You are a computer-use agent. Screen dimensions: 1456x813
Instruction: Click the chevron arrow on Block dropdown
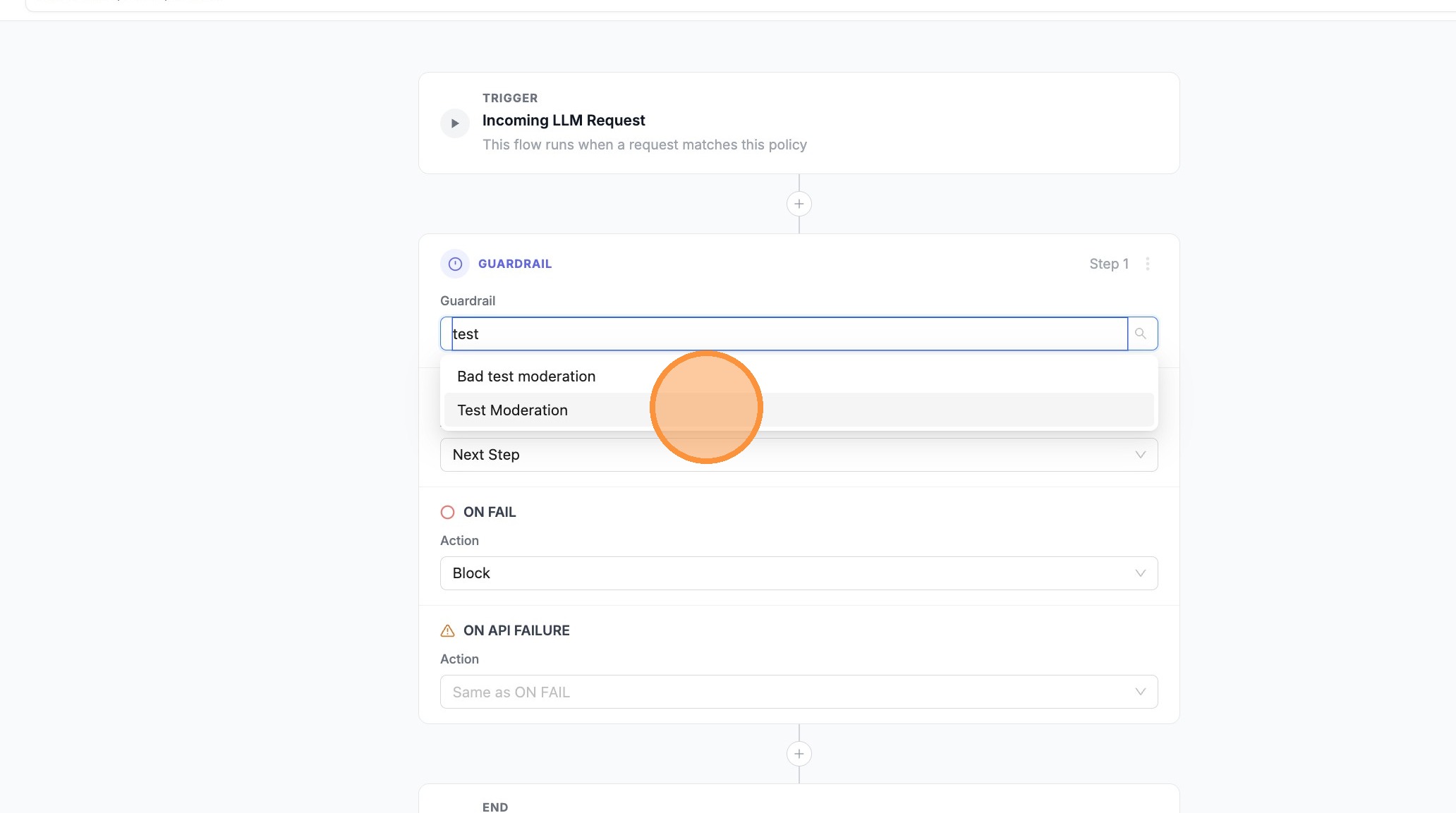1140,573
